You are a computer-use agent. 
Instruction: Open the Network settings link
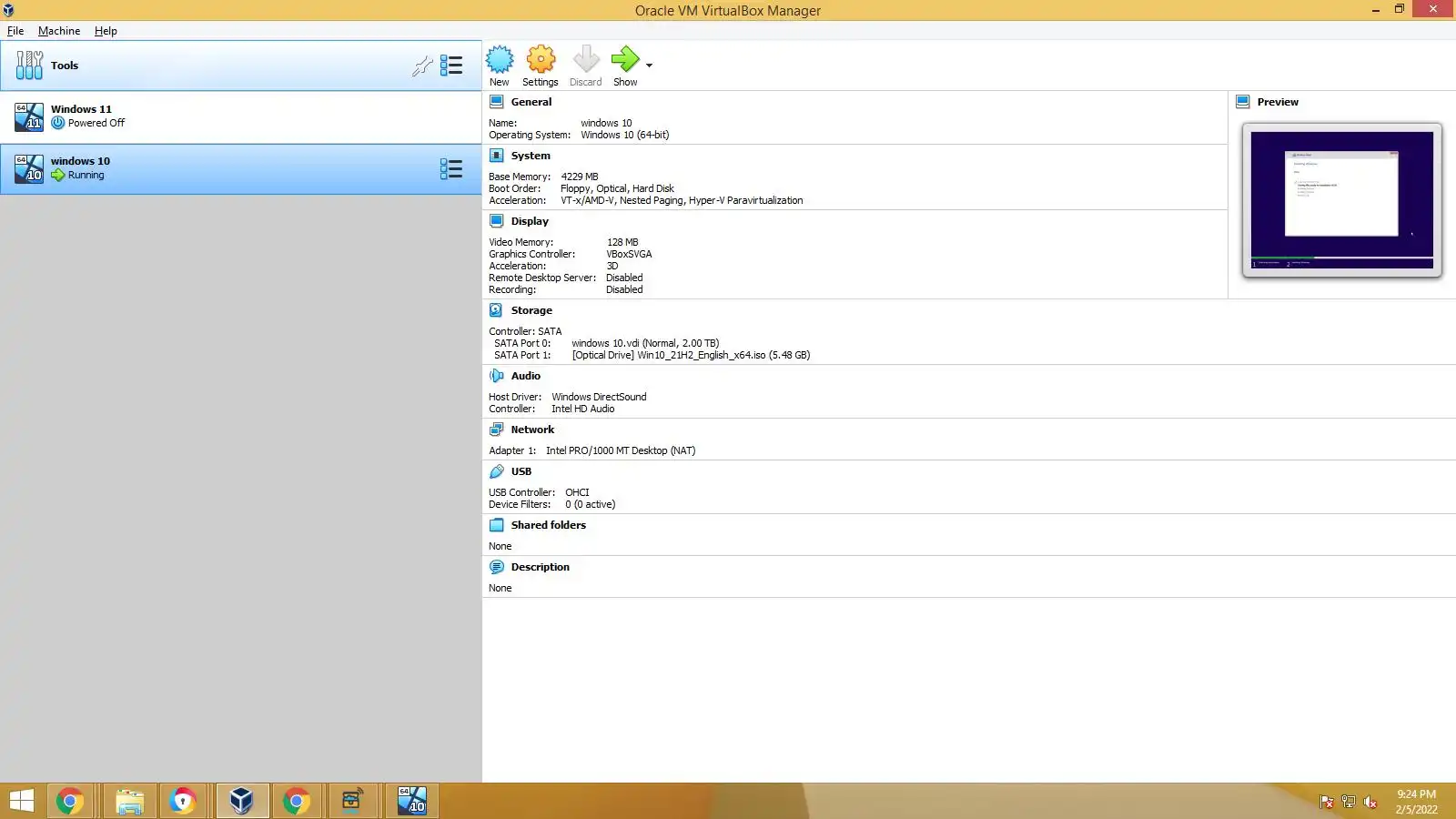point(532,430)
